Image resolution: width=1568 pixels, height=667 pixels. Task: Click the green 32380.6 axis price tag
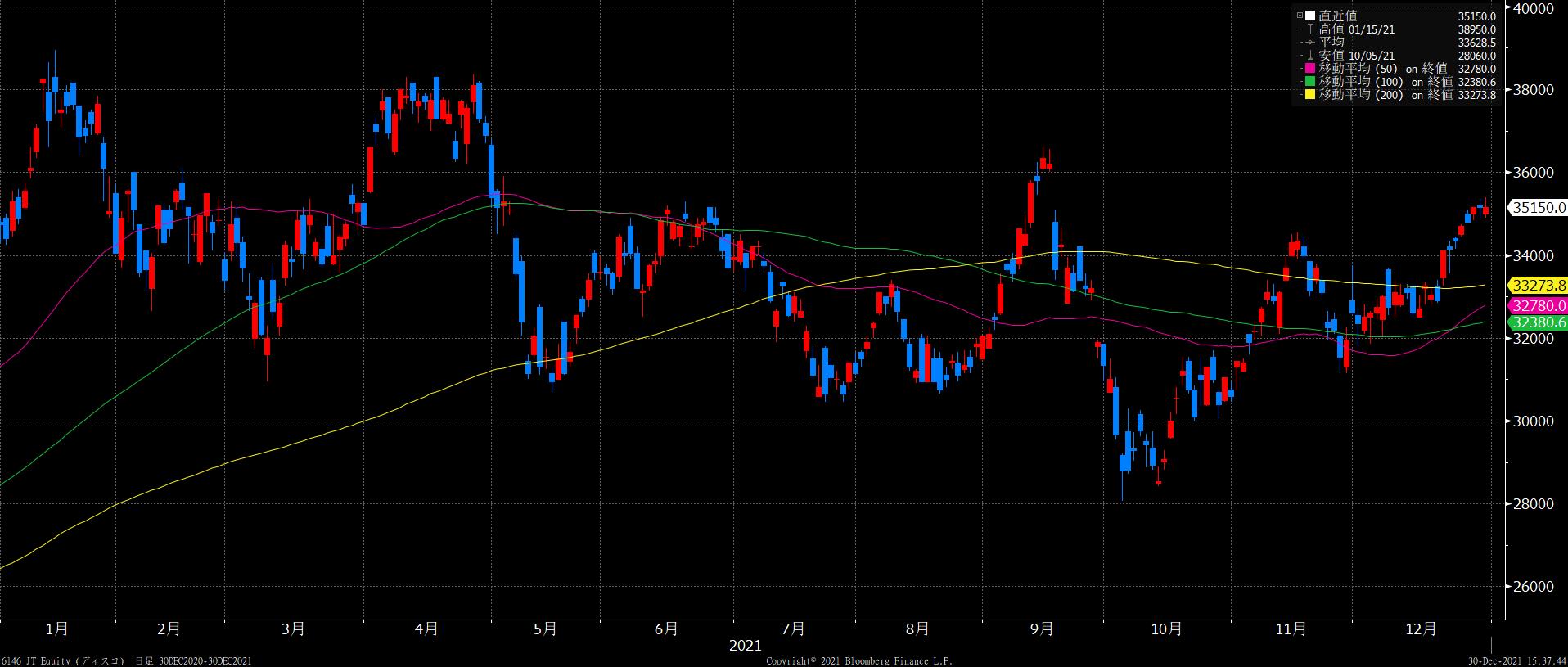[1538, 322]
